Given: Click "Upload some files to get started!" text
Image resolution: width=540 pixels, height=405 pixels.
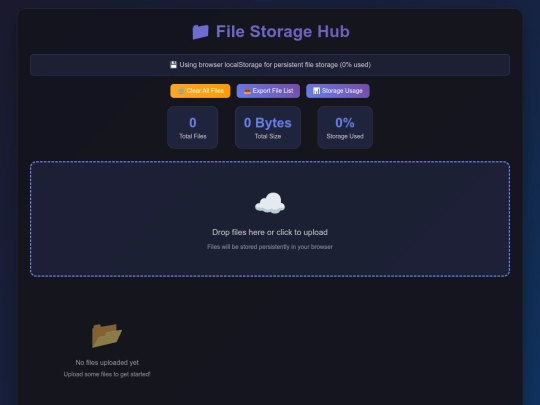Looking at the screenshot, I should 107,374.
